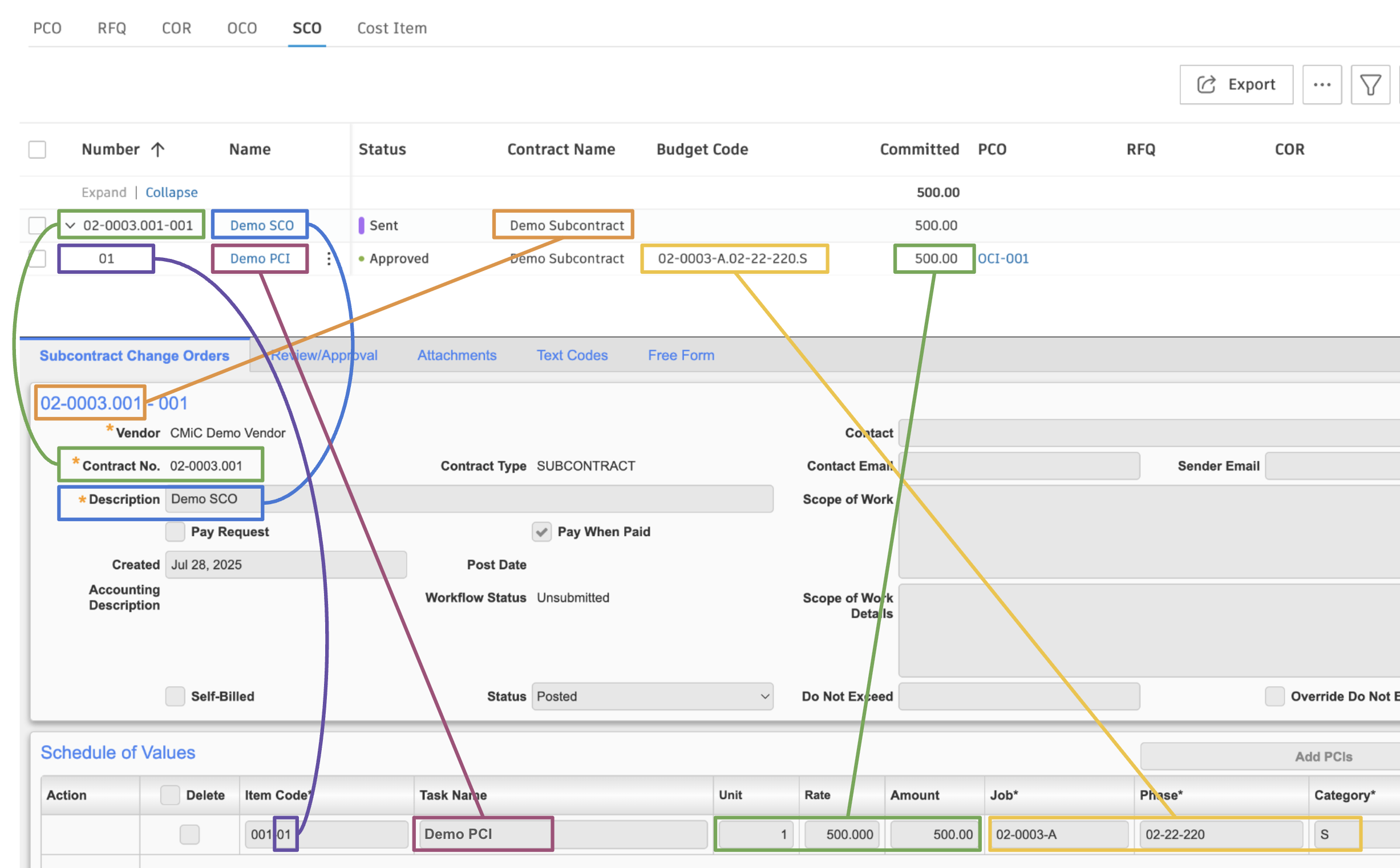Click the Phase field 02-22-220
Screen dimensions: 1400x868
pos(1221,834)
